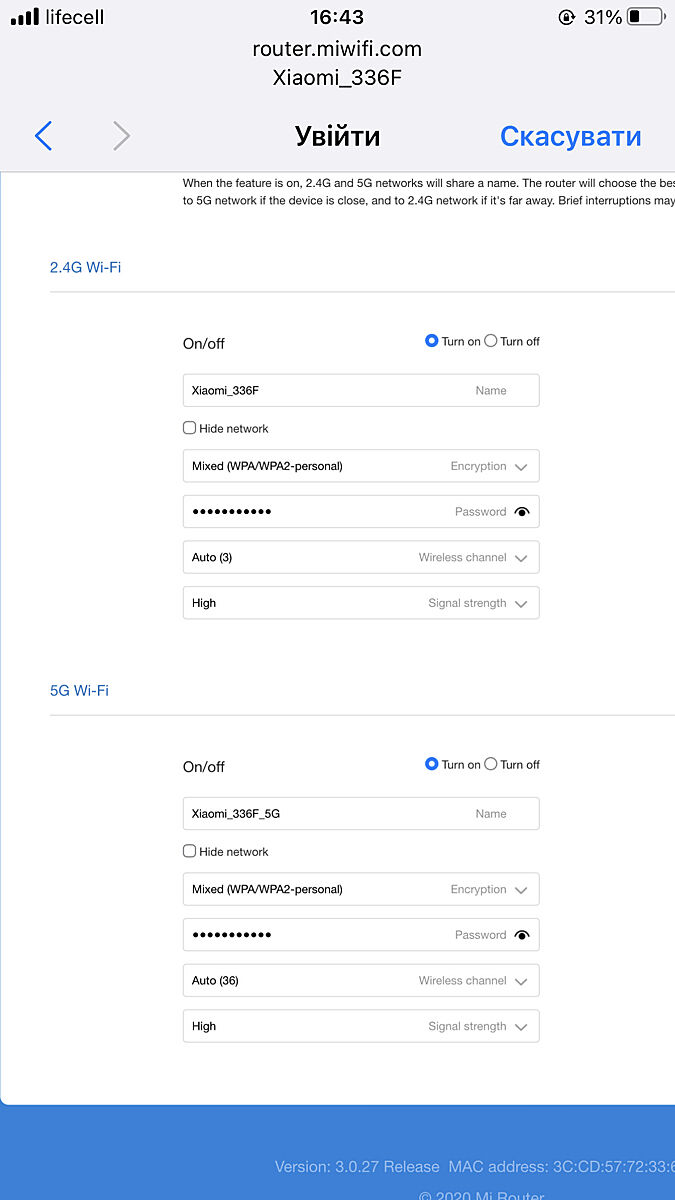Tap the cellular signal bars icon
This screenshot has height=1200, width=675.
(25, 17)
